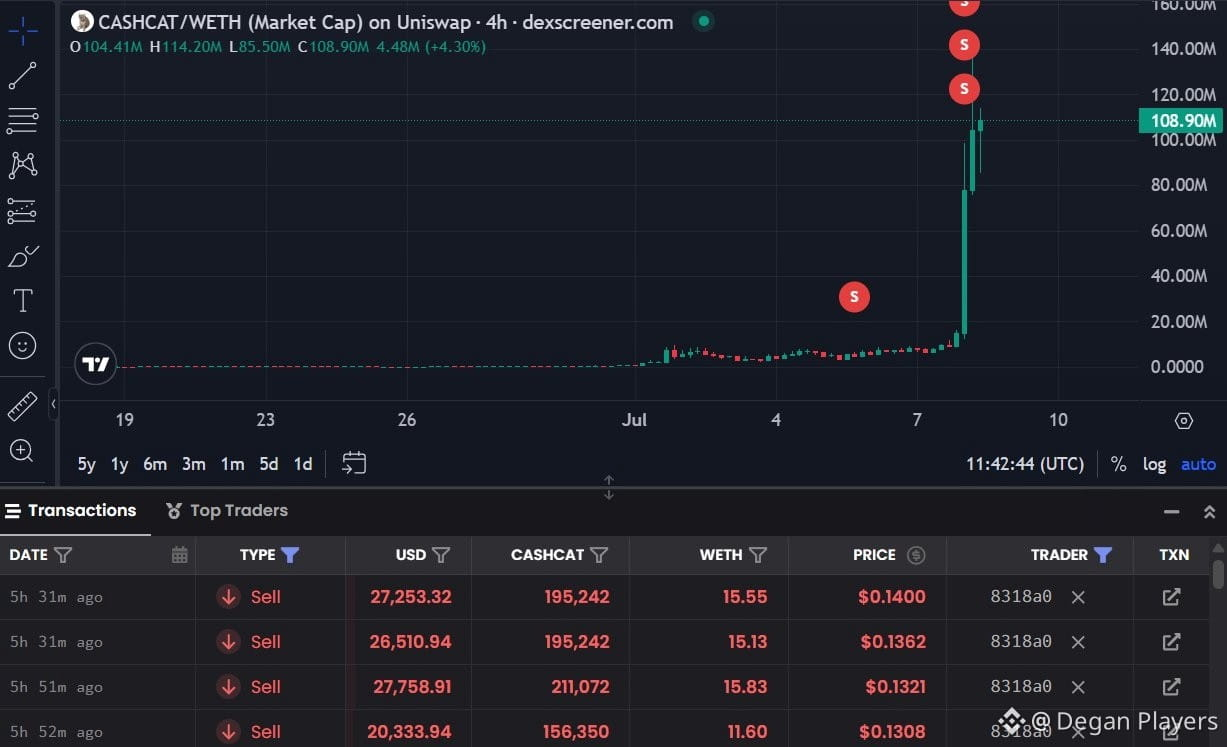Expand transactions panel with double chevron

coord(1209,512)
